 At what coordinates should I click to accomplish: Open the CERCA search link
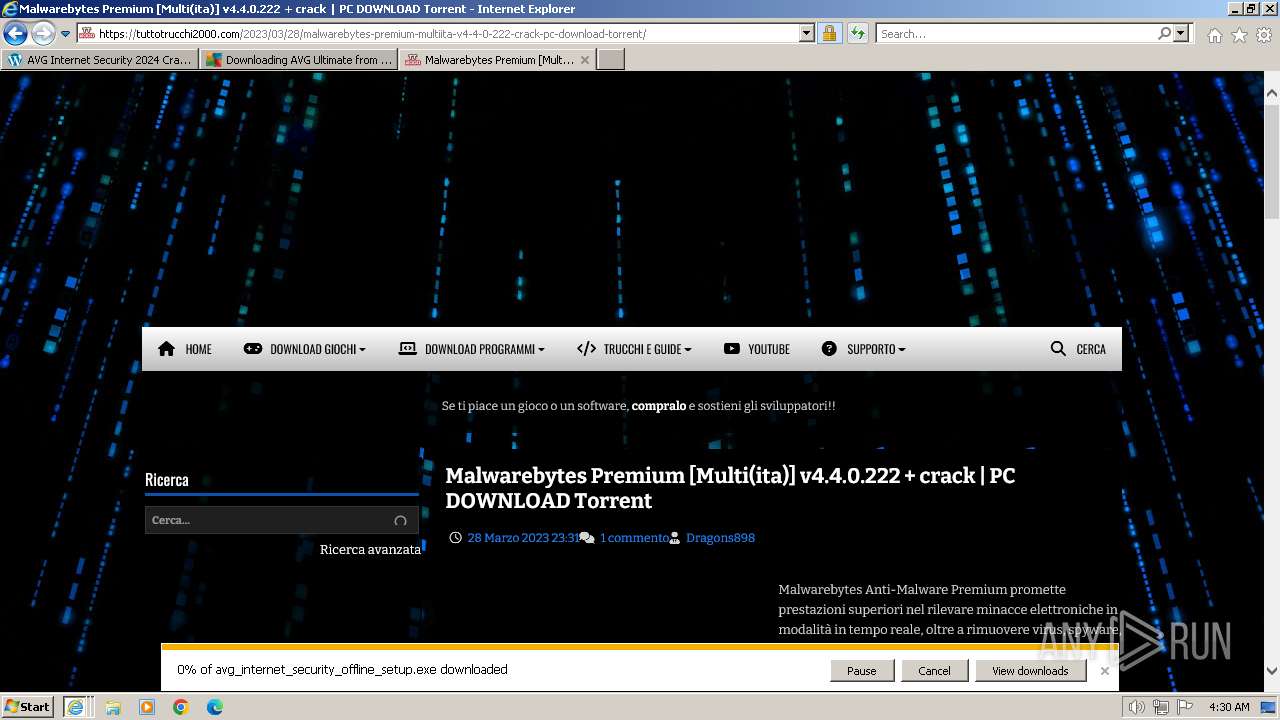[x=1091, y=349]
